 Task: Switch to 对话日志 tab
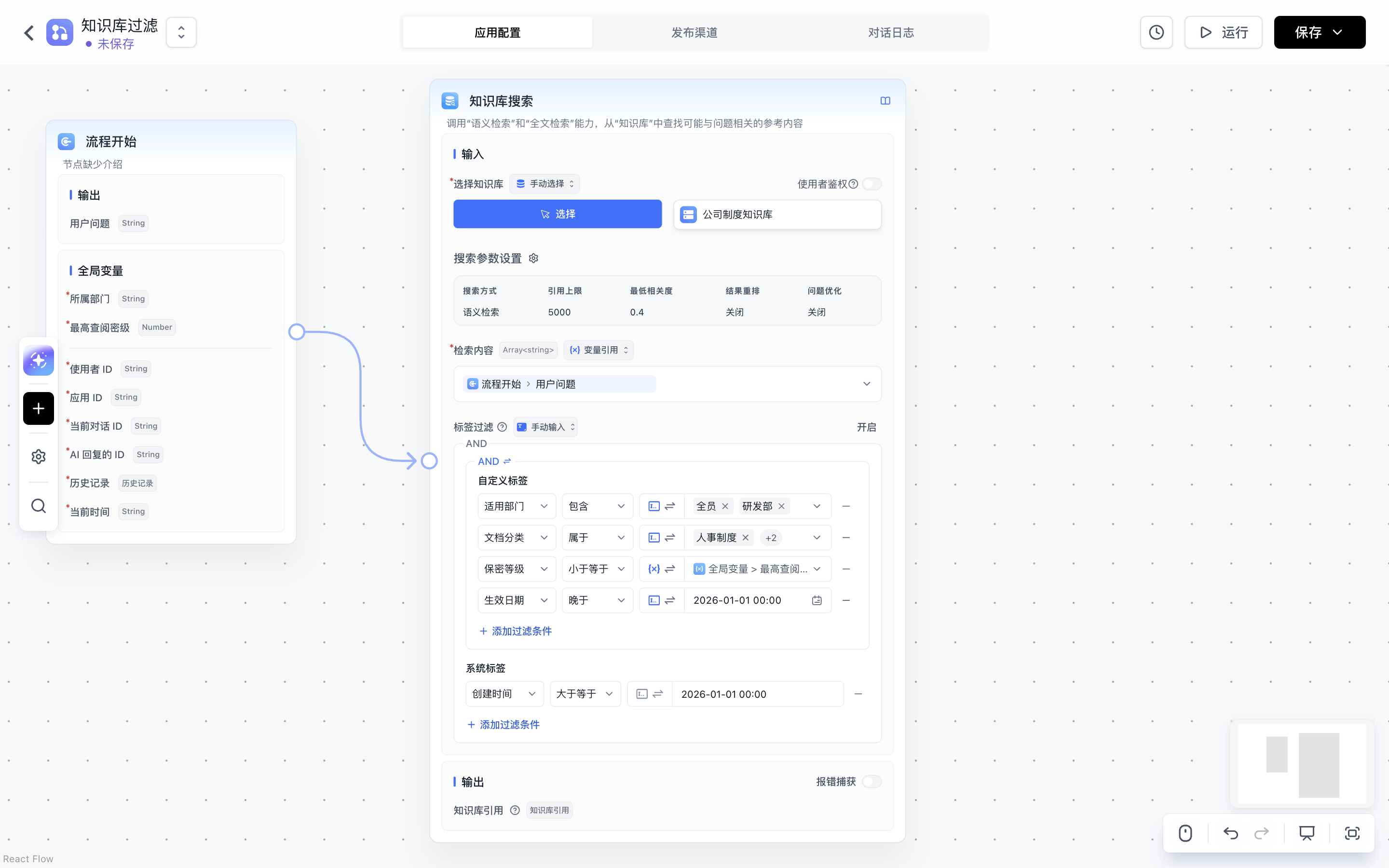tap(891, 32)
